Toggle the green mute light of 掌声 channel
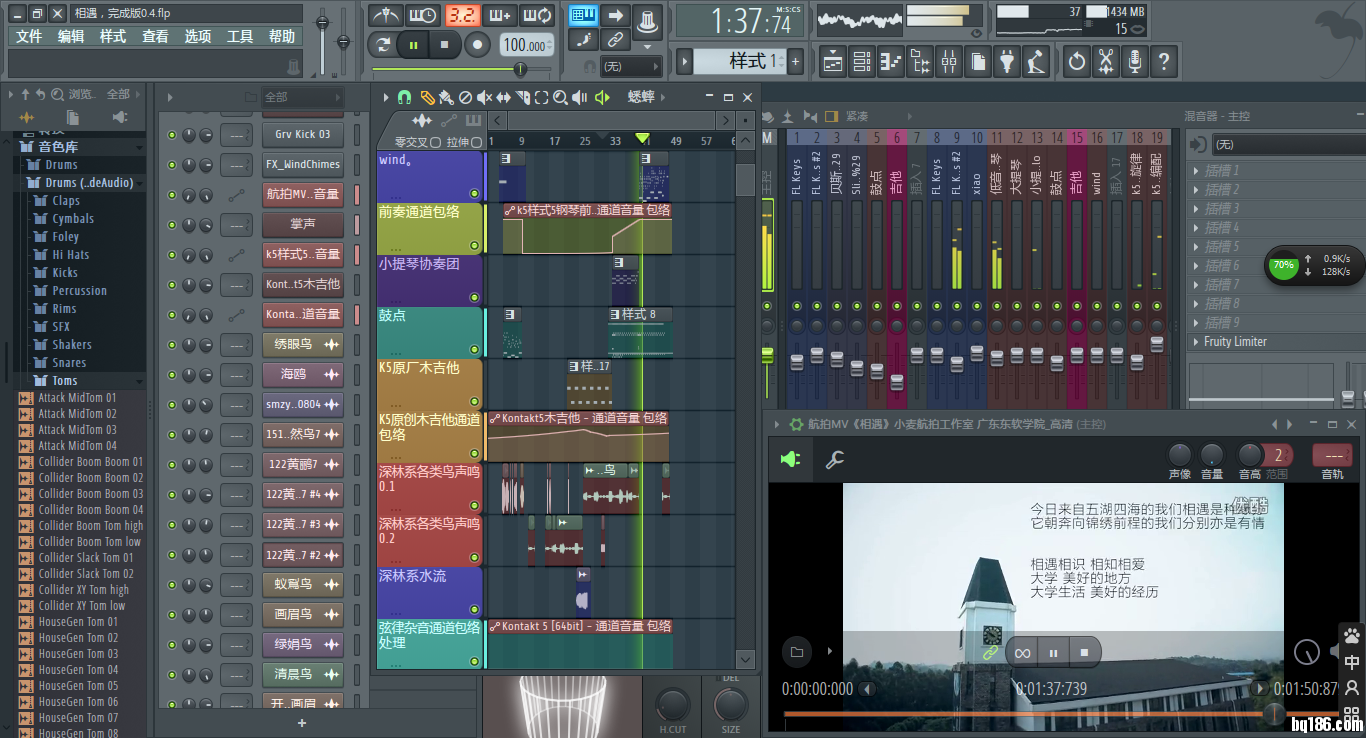 click(172, 225)
